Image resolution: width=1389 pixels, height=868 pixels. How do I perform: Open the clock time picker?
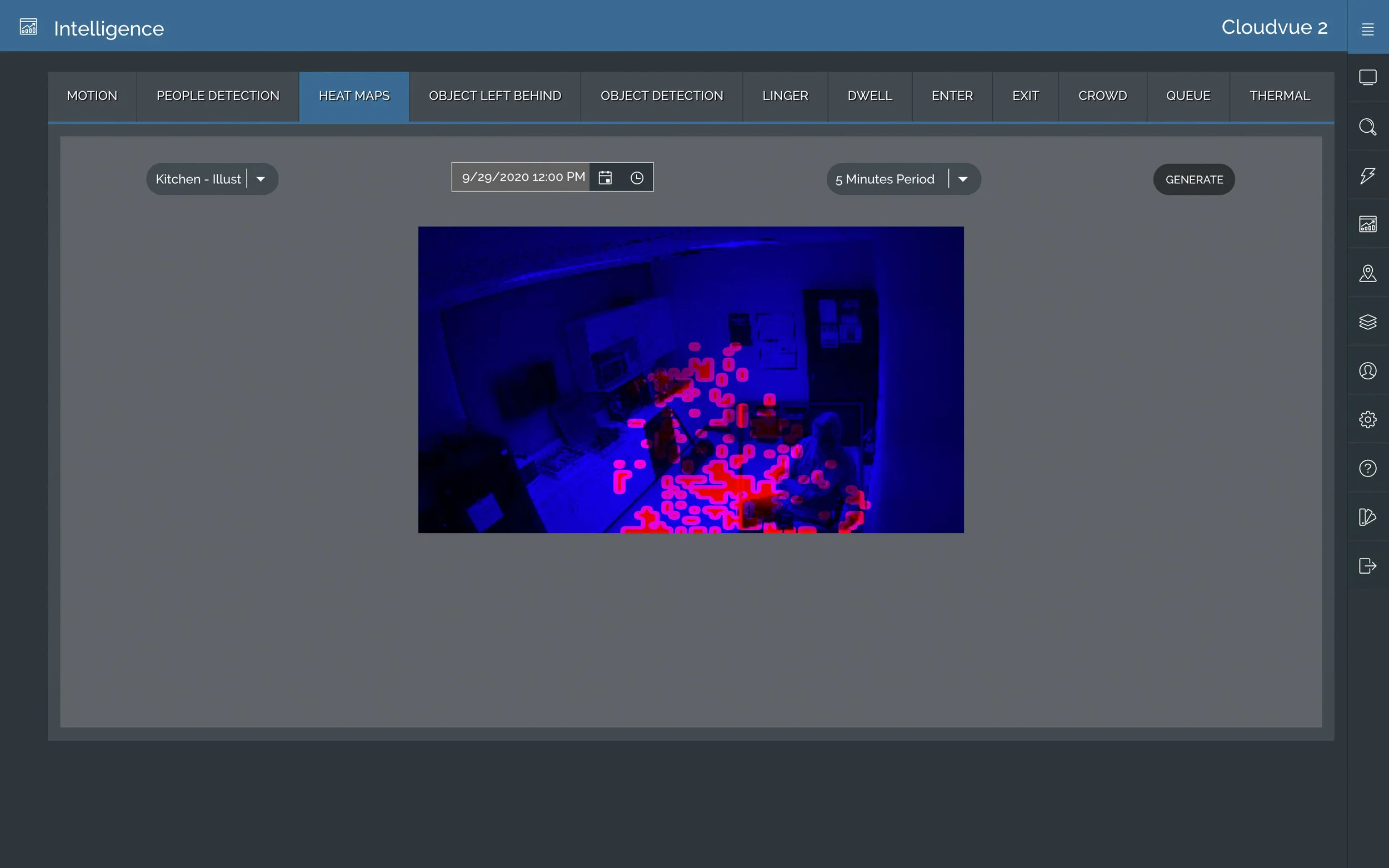pyautogui.click(x=637, y=178)
